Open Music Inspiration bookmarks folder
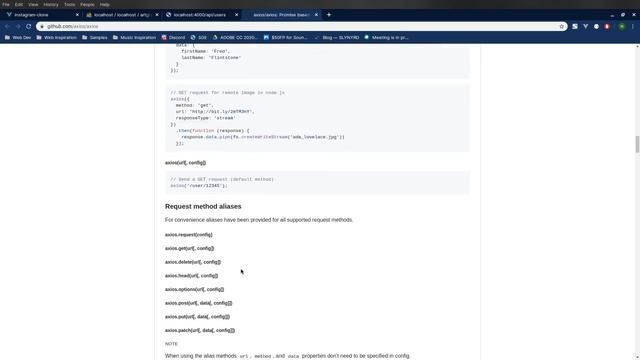 (x=135, y=37)
